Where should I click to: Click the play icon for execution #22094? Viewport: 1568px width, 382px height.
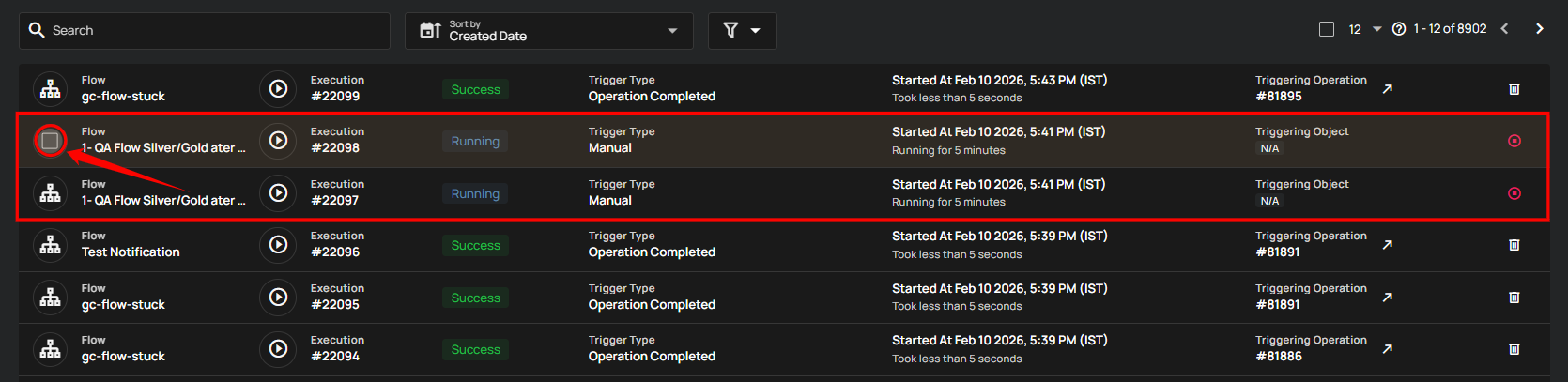278,349
